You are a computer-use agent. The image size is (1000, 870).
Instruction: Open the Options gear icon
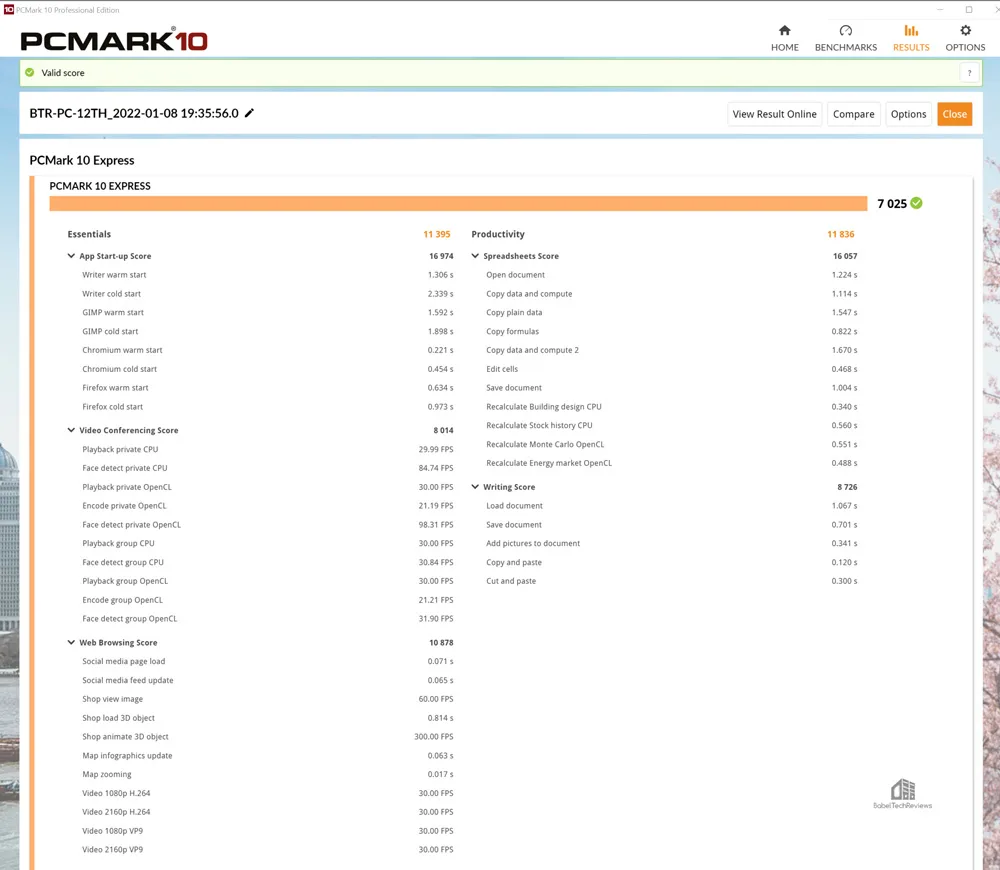click(x=965, y=30)
